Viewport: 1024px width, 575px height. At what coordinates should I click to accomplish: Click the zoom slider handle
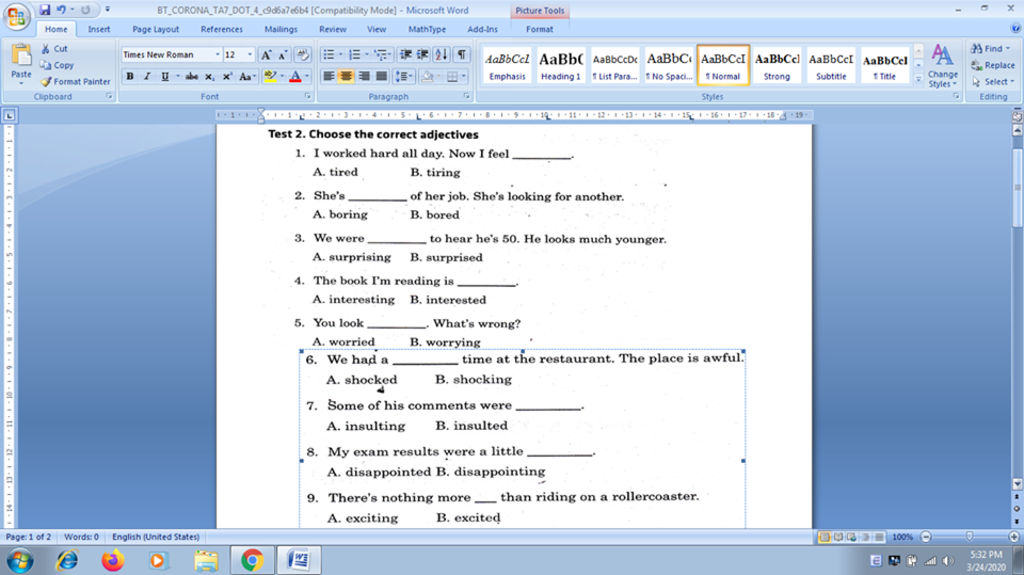(x=969, y=537)
